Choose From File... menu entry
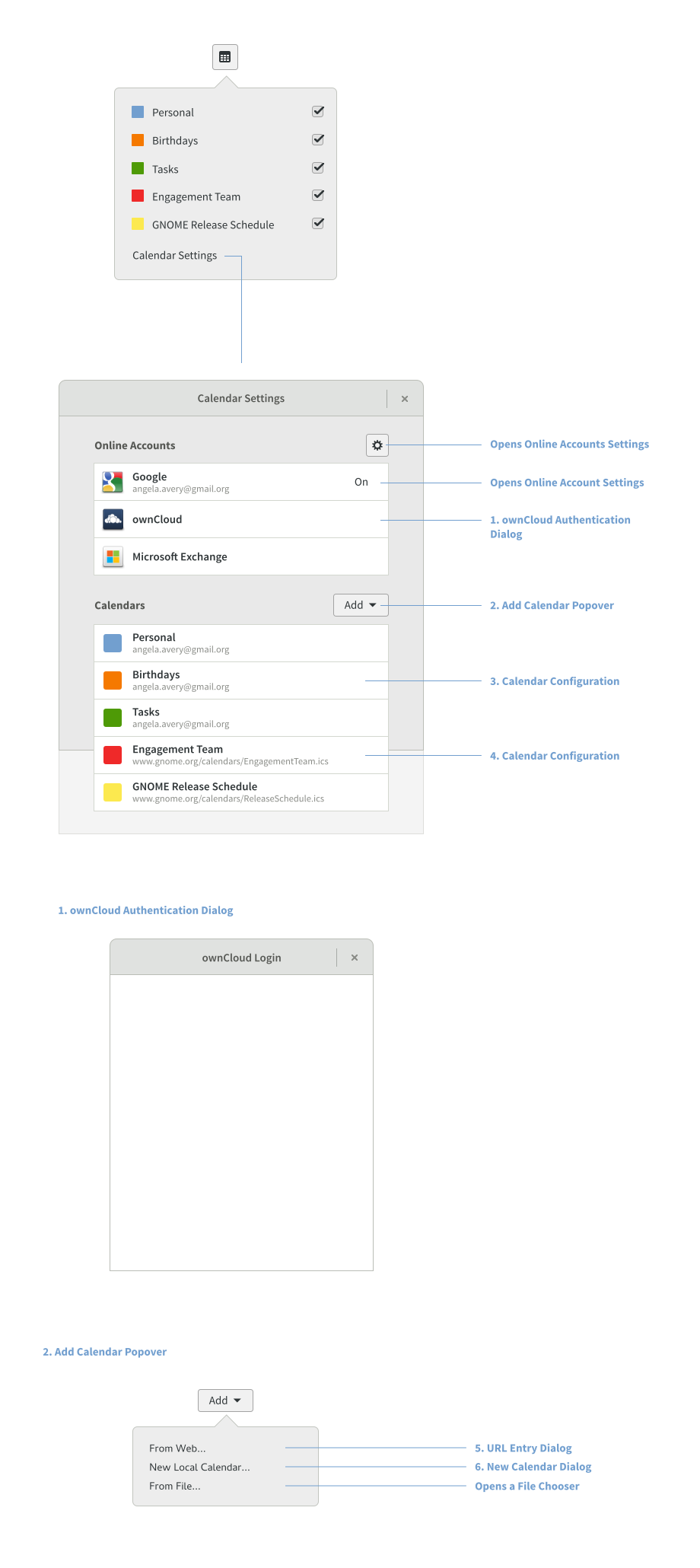Image resolution: width=700 pixels, height=1568 pixels. (175, 1487)
